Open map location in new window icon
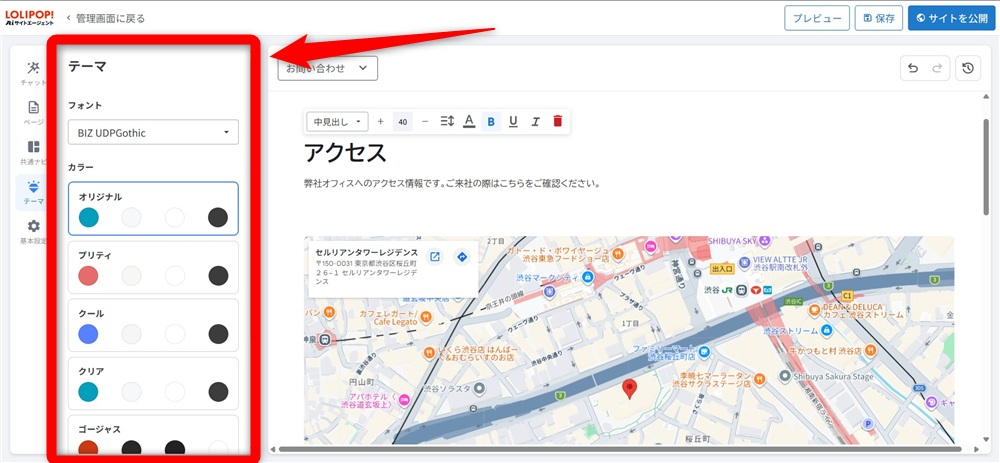1000x463 pixels. (x=434, y=257)
